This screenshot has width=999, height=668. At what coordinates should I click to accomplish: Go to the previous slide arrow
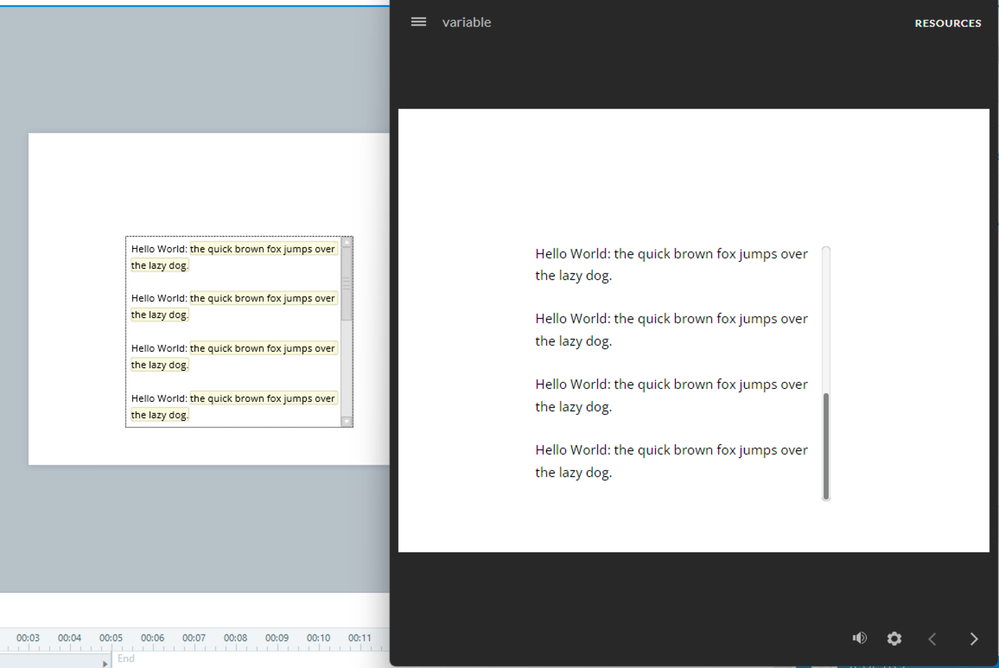932,639
